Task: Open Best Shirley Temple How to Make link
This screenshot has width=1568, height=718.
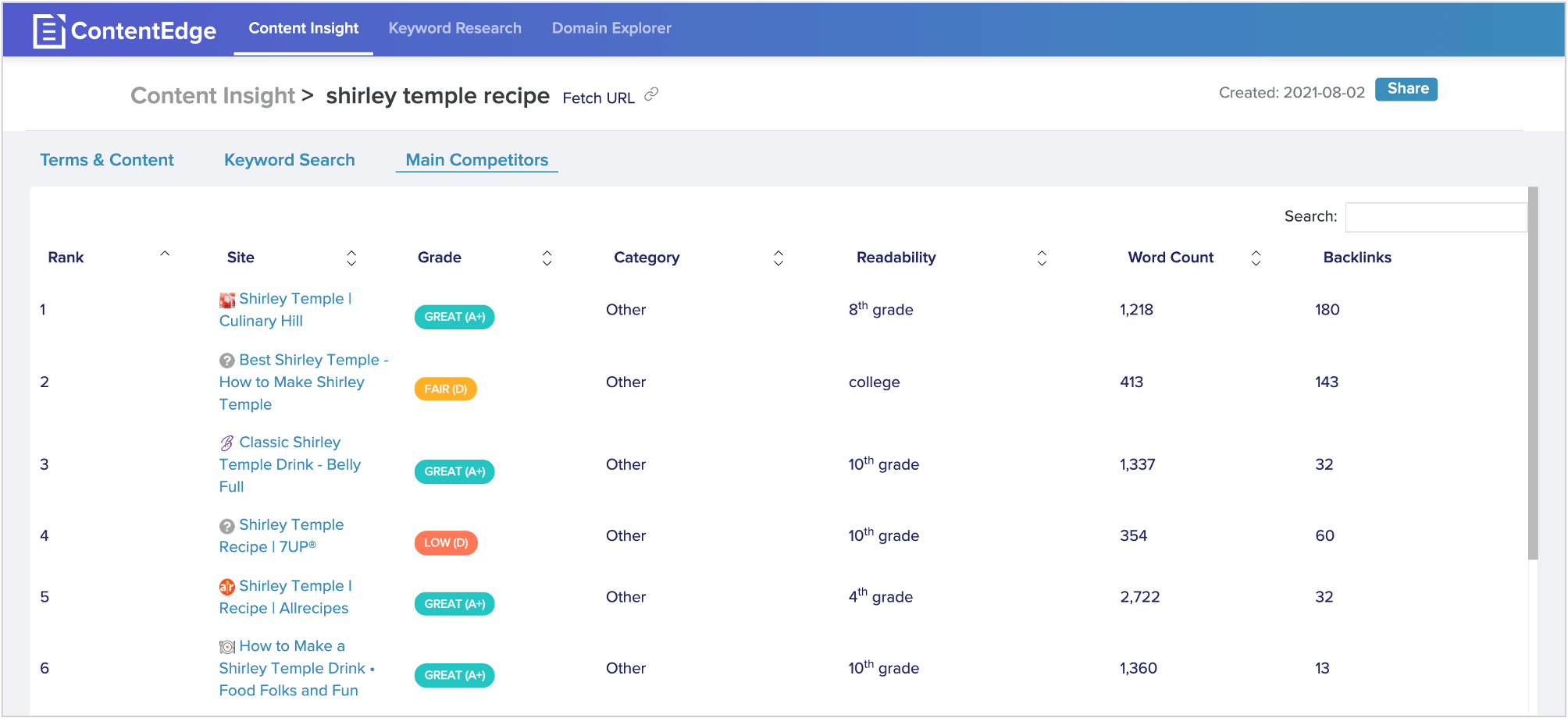Action: click(304, 382)
